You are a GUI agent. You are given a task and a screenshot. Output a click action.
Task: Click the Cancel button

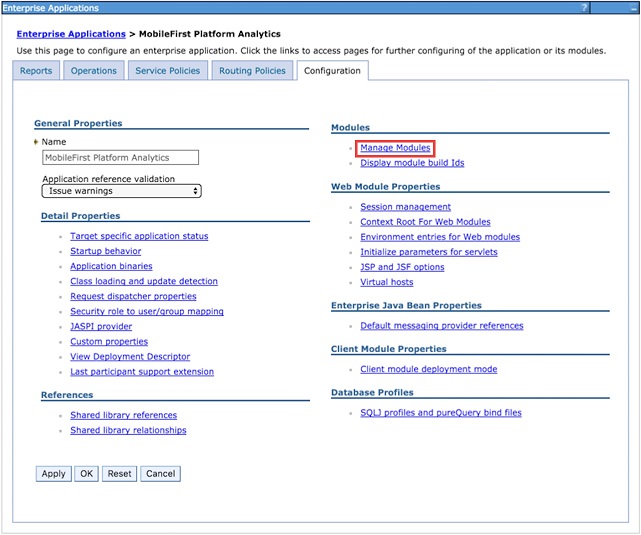click(161, 474)
